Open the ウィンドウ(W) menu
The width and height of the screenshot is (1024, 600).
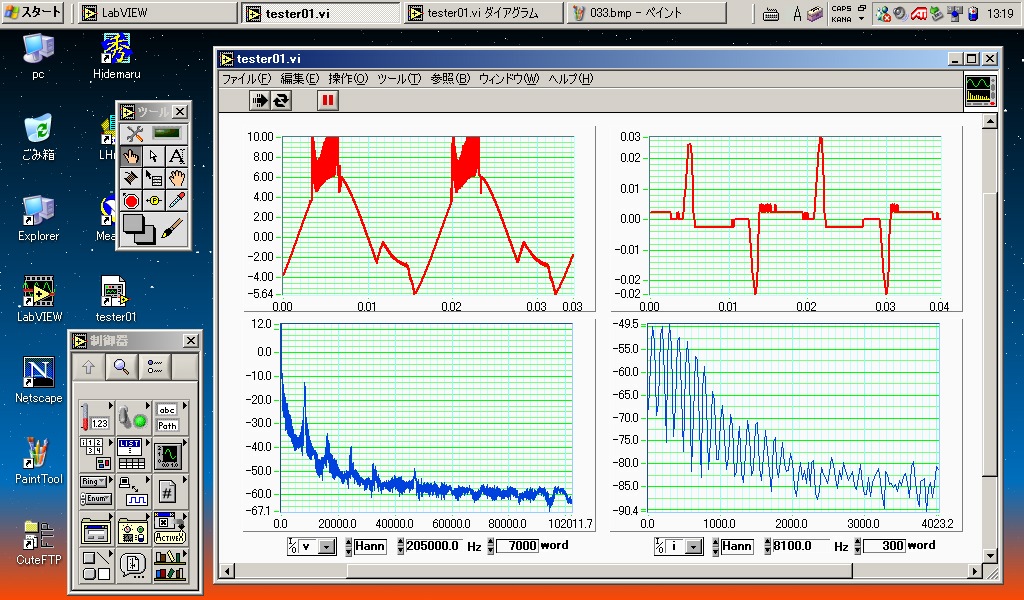pyautogui.click(x=508, y=79)
